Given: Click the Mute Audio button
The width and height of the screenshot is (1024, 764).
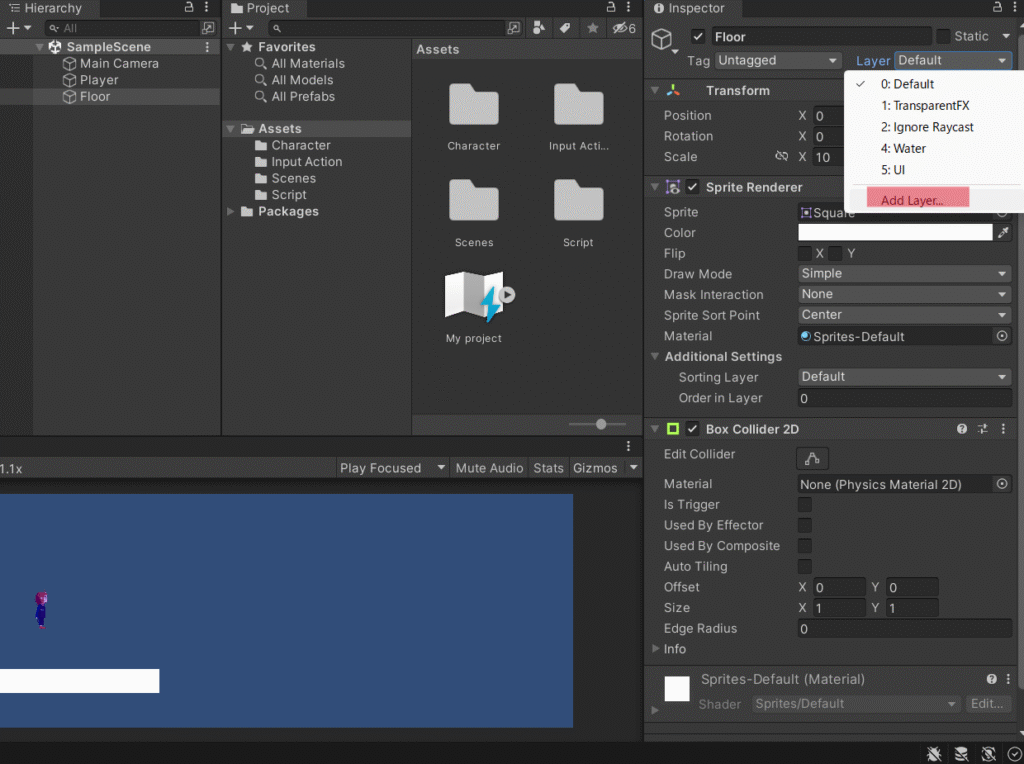Looking at the screenshot, I should pyautogui.click(x=489, y=468).
